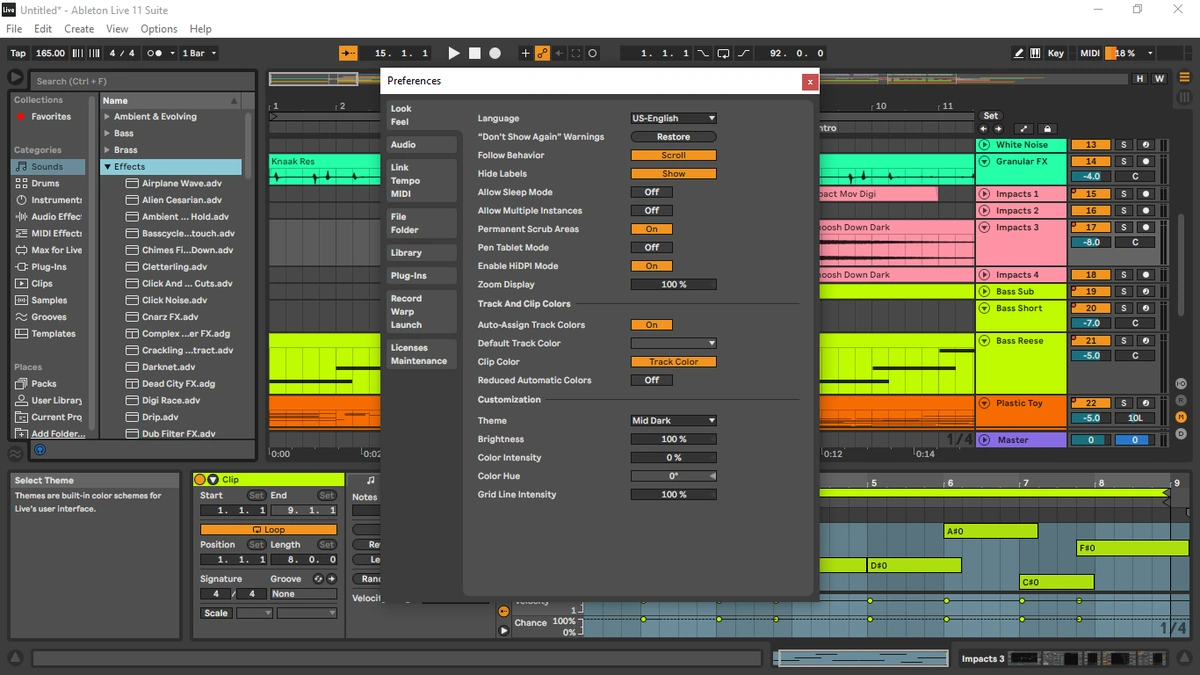Open the 1 Bar quantization dropdown

pos(199,53)
